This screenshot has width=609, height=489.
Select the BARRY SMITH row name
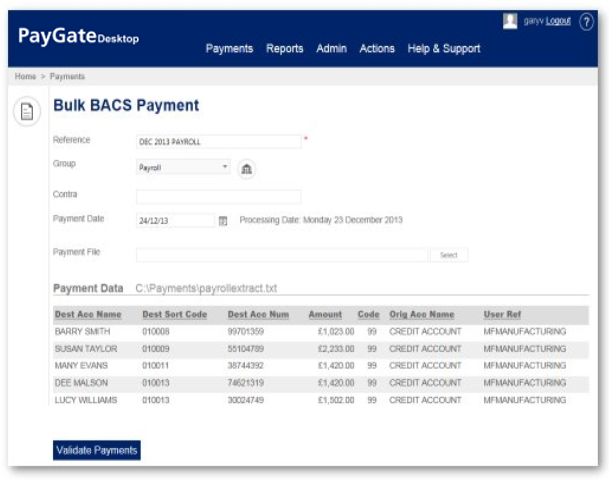(82, 331)
